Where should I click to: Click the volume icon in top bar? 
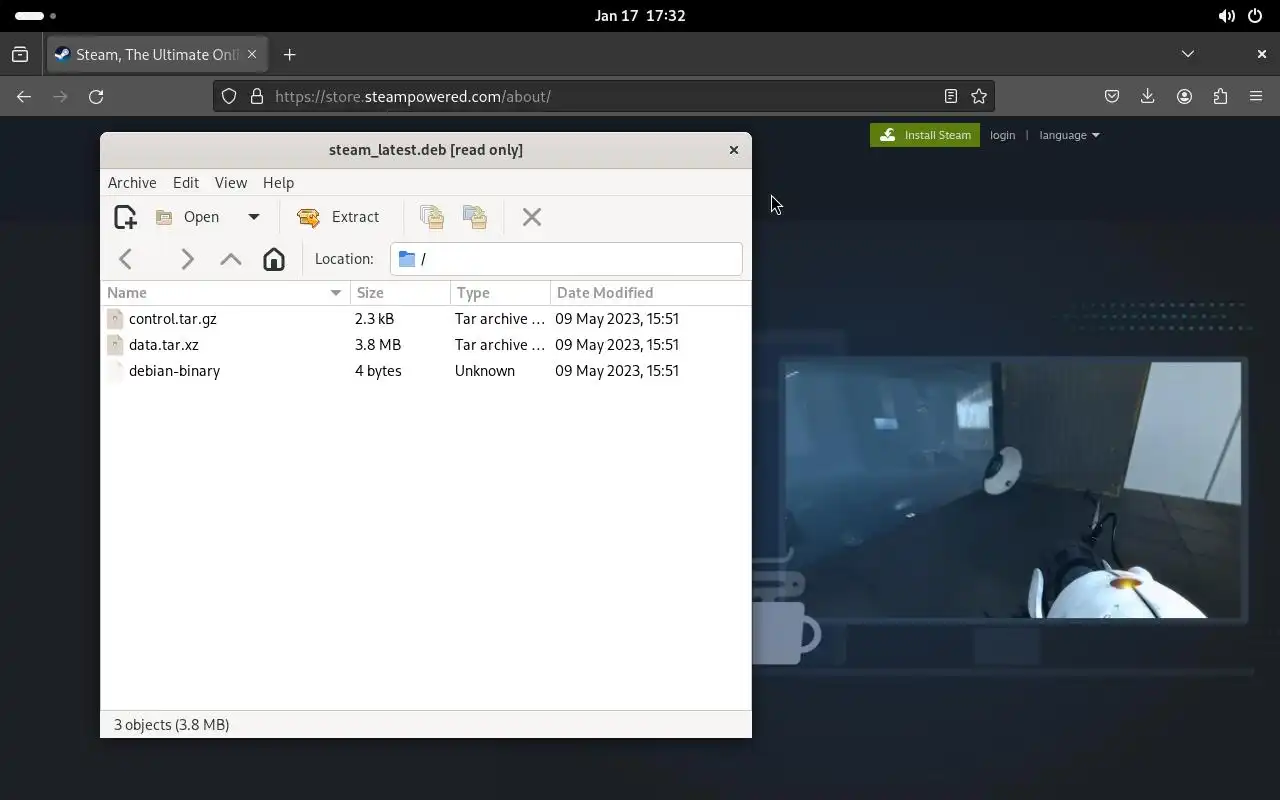(1226, 16)
